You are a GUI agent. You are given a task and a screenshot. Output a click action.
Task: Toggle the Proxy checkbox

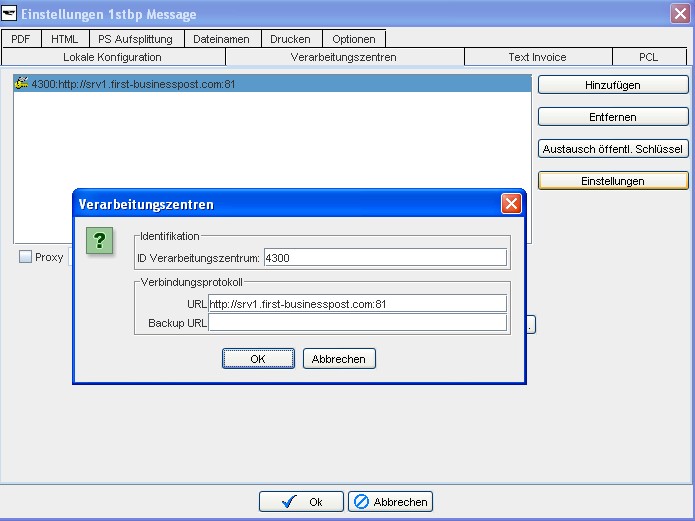coord(25,257)
